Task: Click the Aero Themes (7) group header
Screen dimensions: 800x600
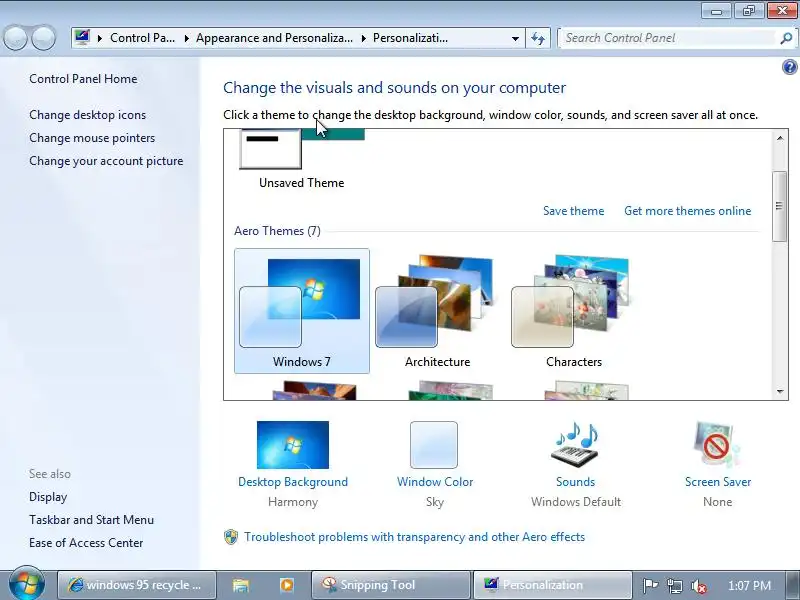Action: [278, 231]
